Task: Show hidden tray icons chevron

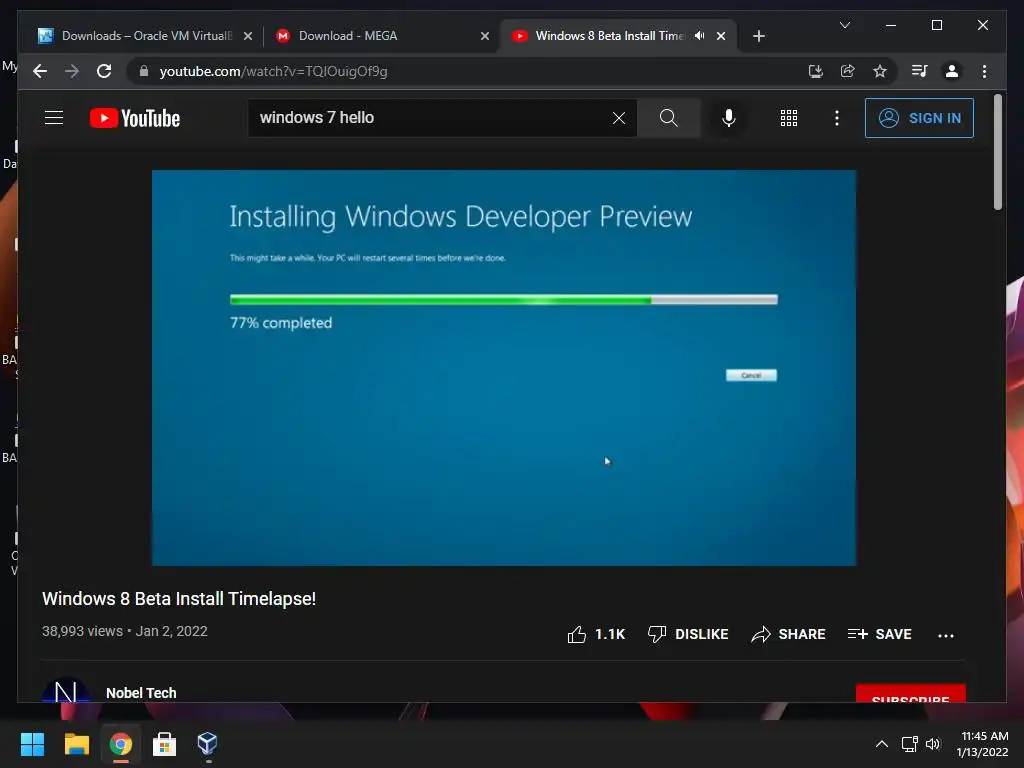Action: click(x=882, y=744)
